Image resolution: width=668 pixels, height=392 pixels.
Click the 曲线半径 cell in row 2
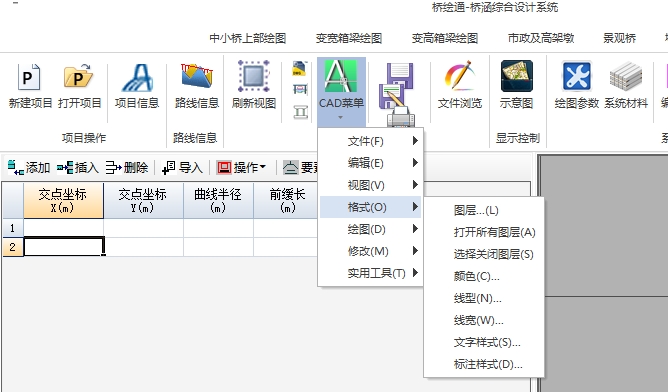pyautogui.click(x=219, y=247)
